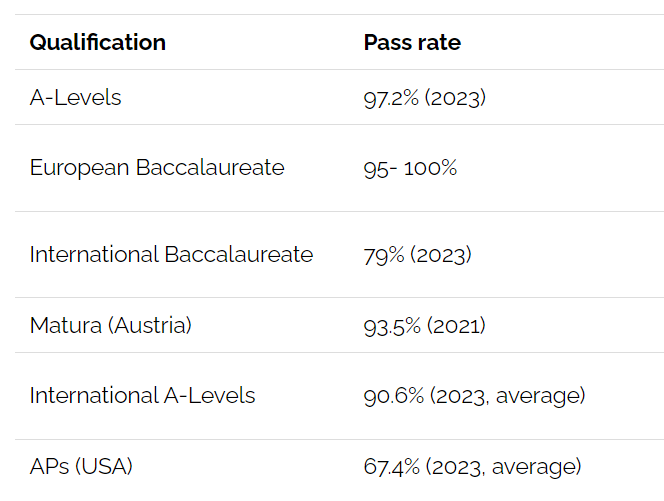
Task: Select the A-Levels qualification cell
Action: pos(75,97)
